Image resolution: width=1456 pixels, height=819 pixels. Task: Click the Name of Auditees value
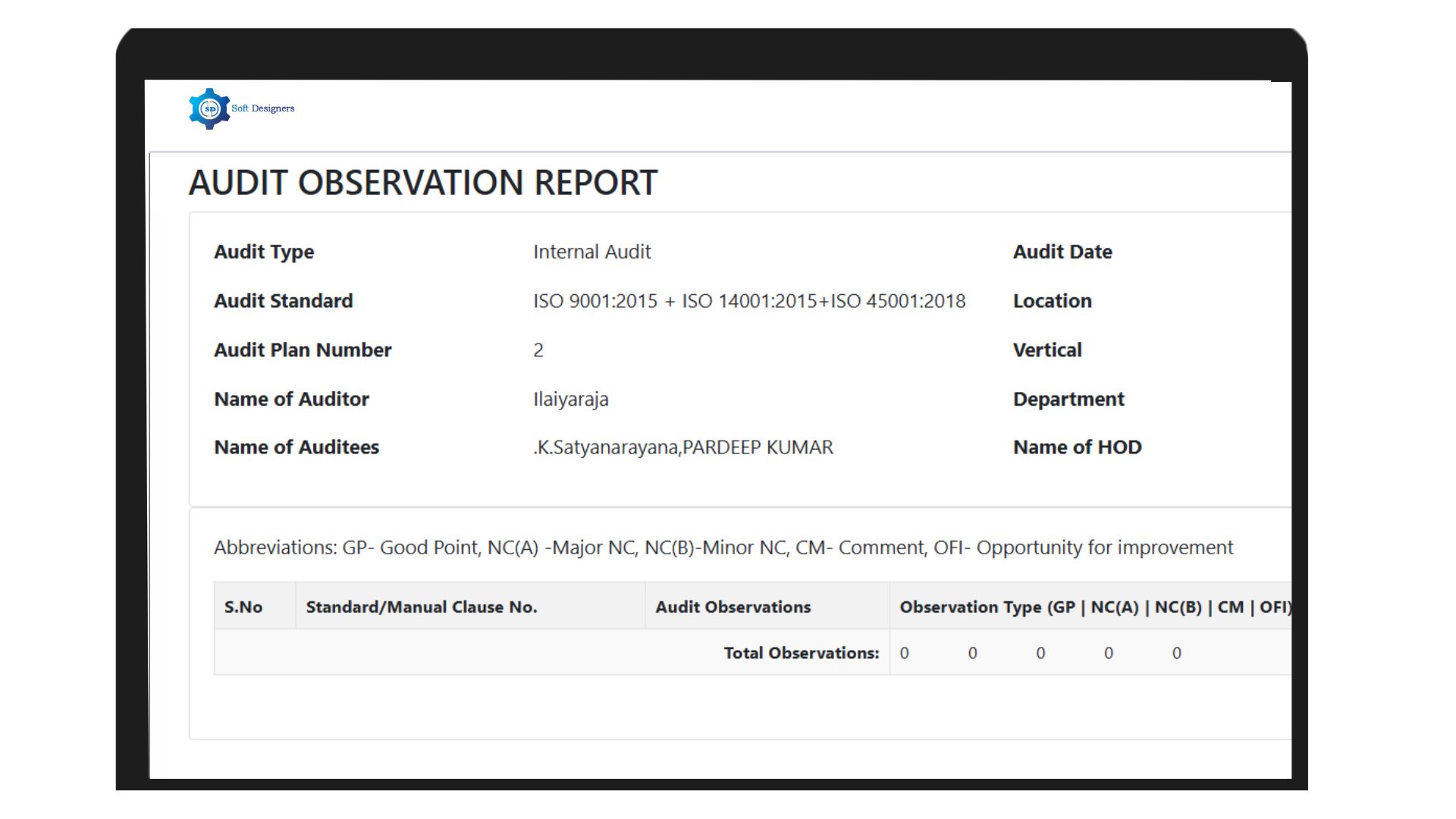682,447
